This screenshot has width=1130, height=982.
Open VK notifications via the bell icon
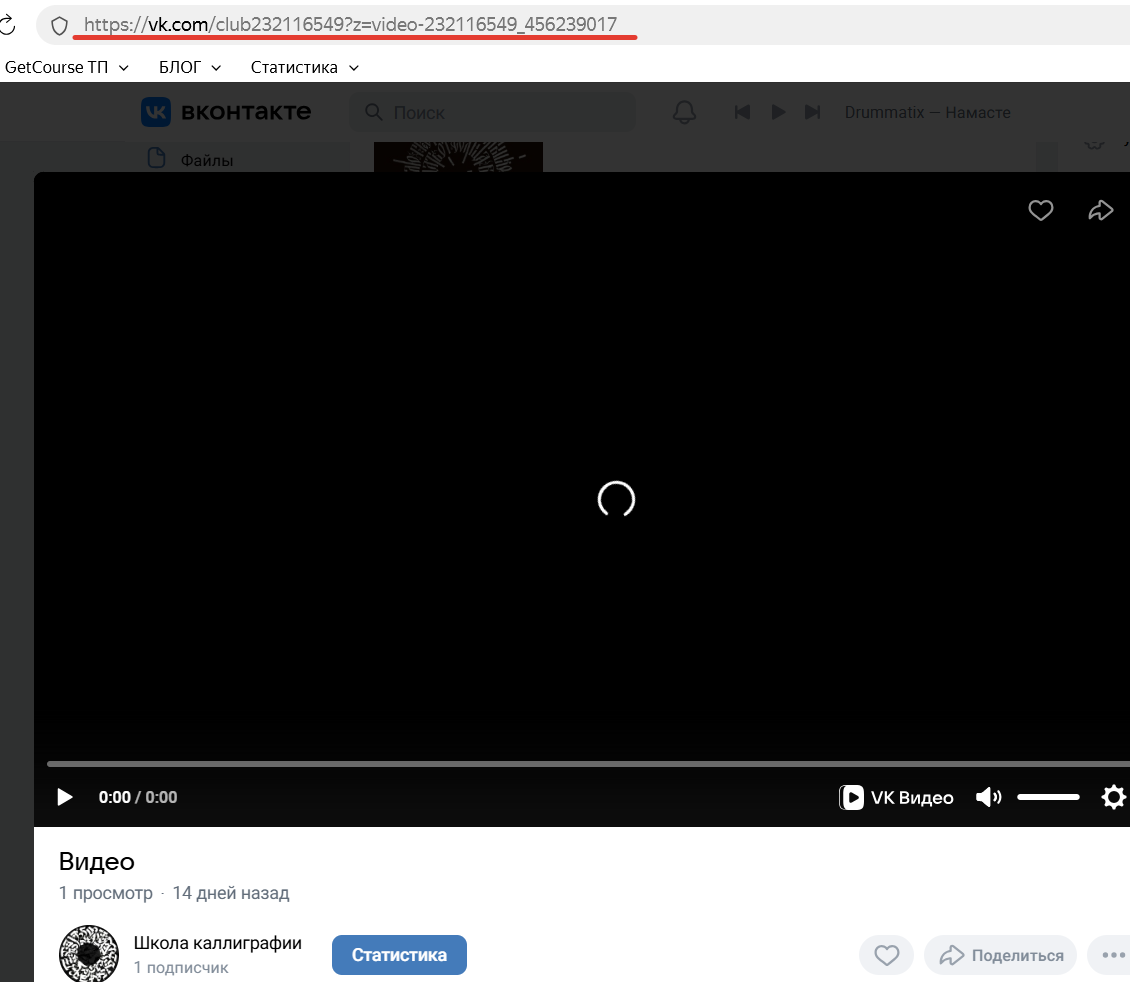[684, 112]
